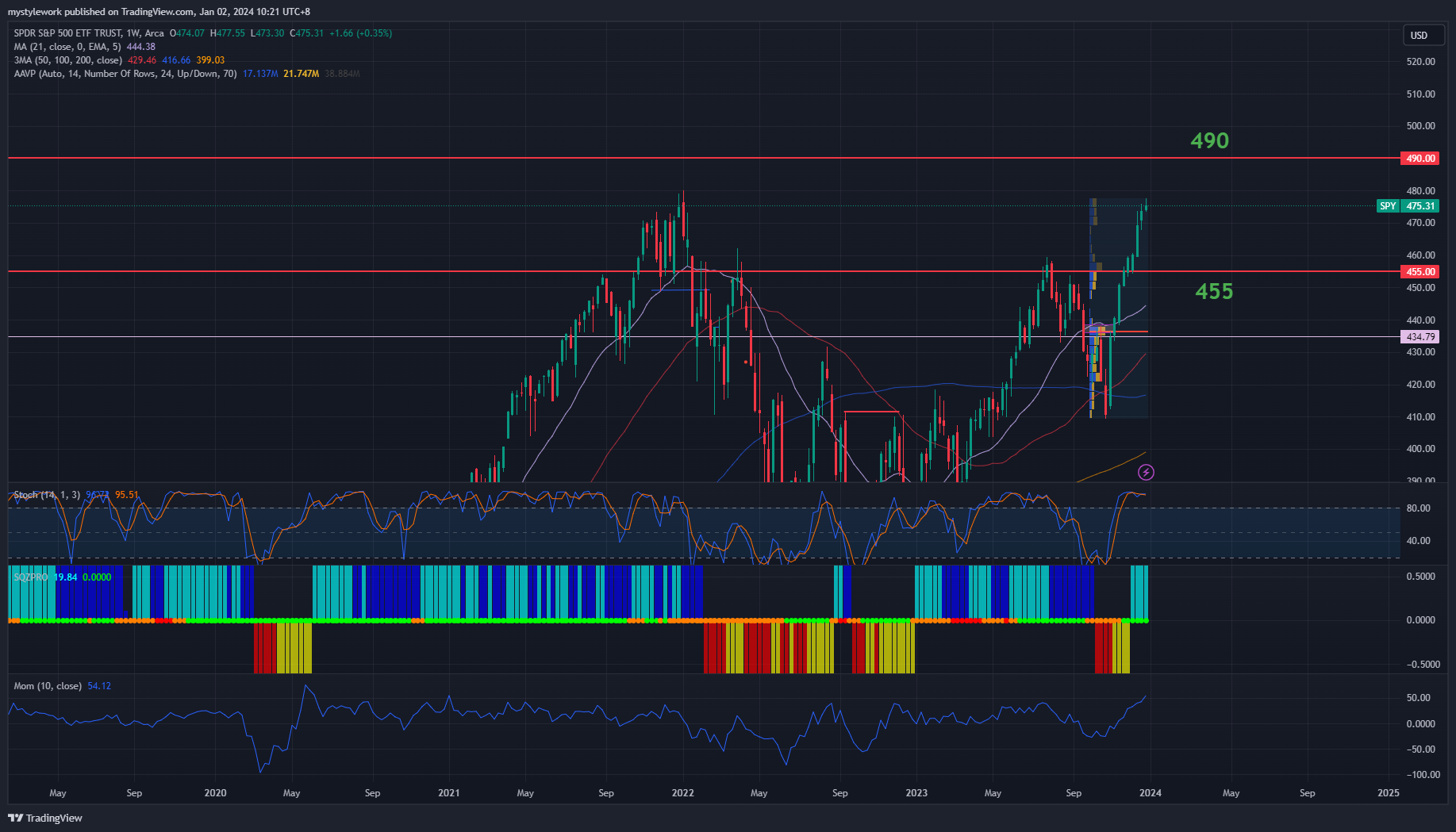Click the price change +1.66 (+0.35%)
Image resolution: width=1456 pixels, height=832 pixels.
[361, 33]
